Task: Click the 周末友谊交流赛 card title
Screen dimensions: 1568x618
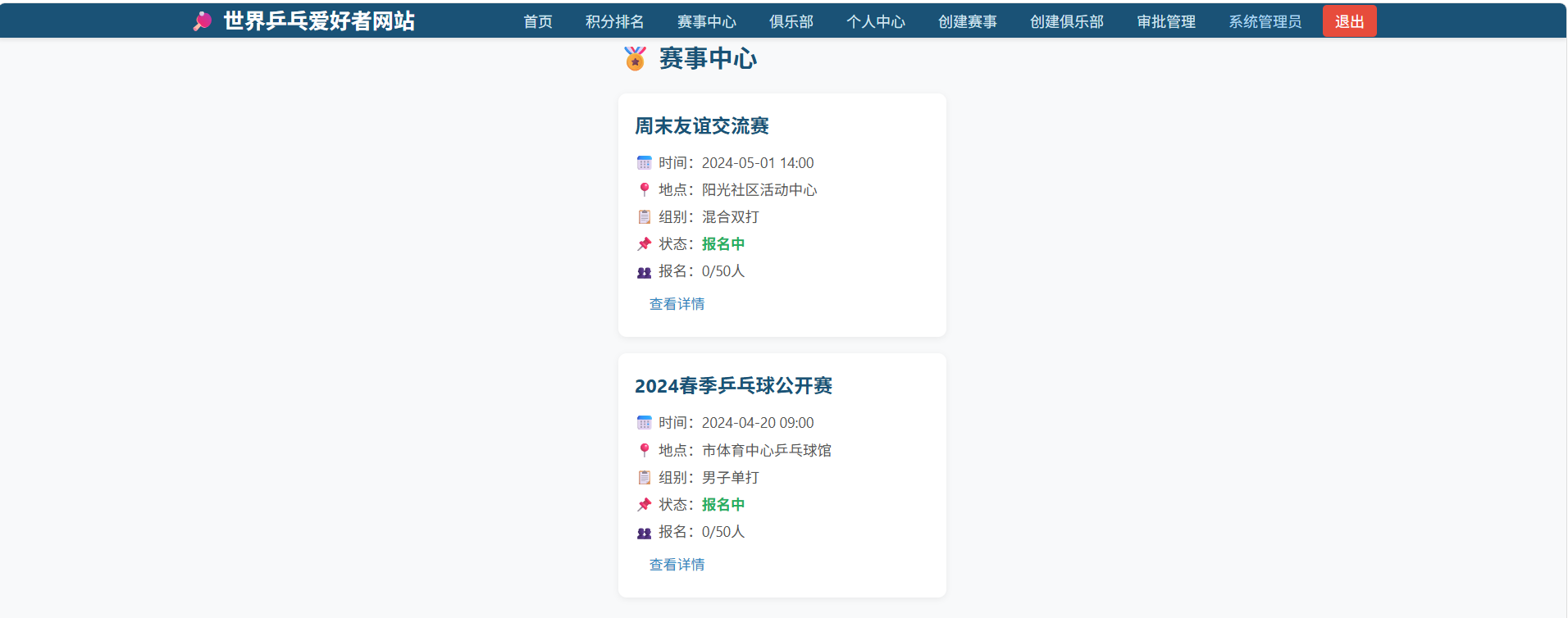Action: pos(702,126)
